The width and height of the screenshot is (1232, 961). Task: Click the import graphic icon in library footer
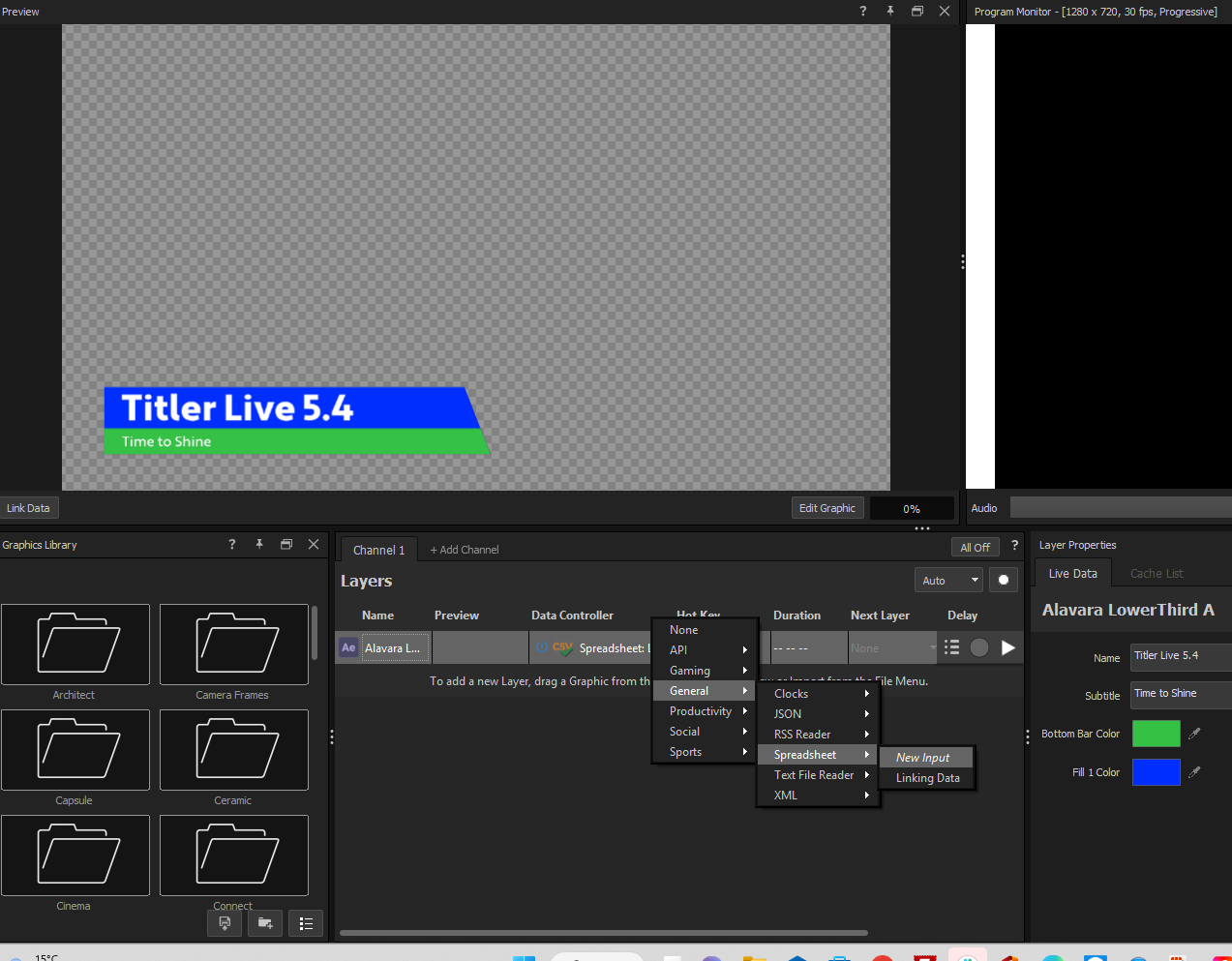click(225, 923)
